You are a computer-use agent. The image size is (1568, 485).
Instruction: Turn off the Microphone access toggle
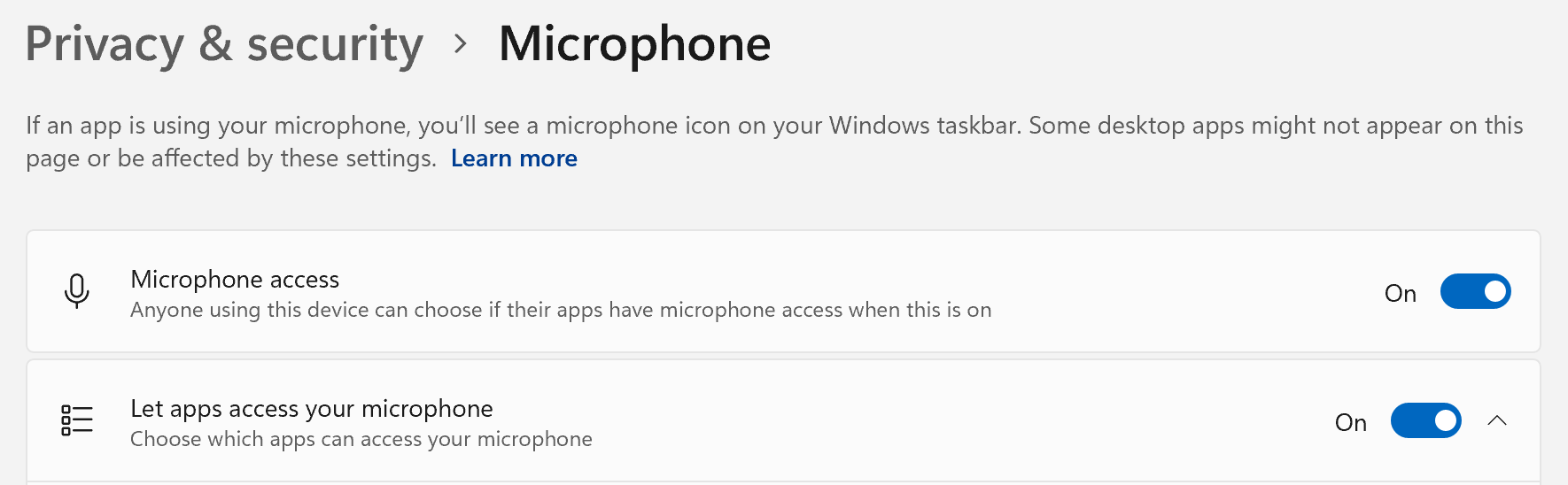click(x=1475, y=291)
